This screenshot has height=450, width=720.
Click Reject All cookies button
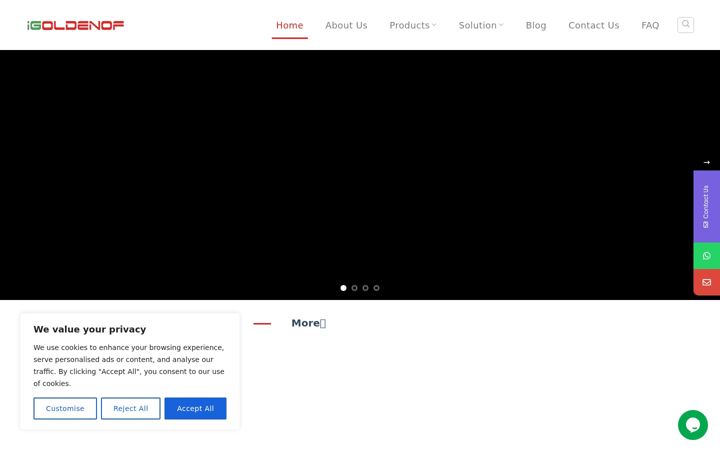[131, 408]
